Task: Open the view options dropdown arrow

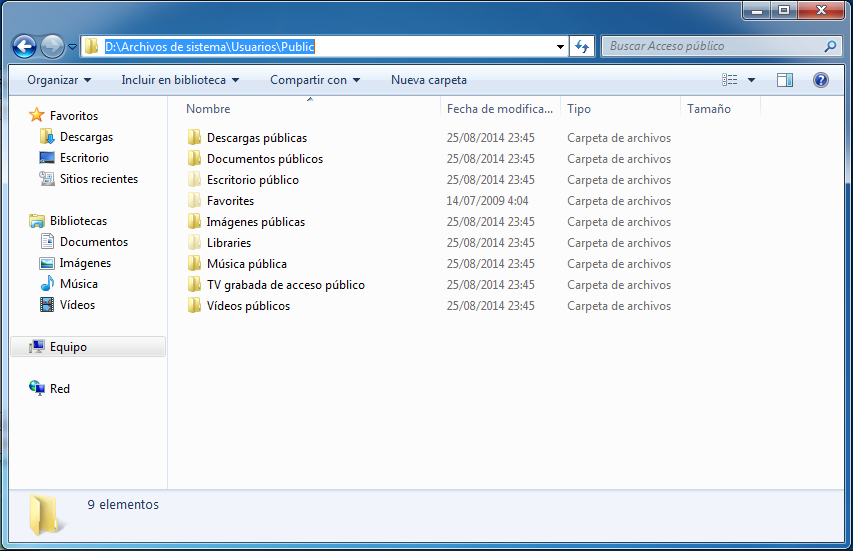Action: coord(751,80)
